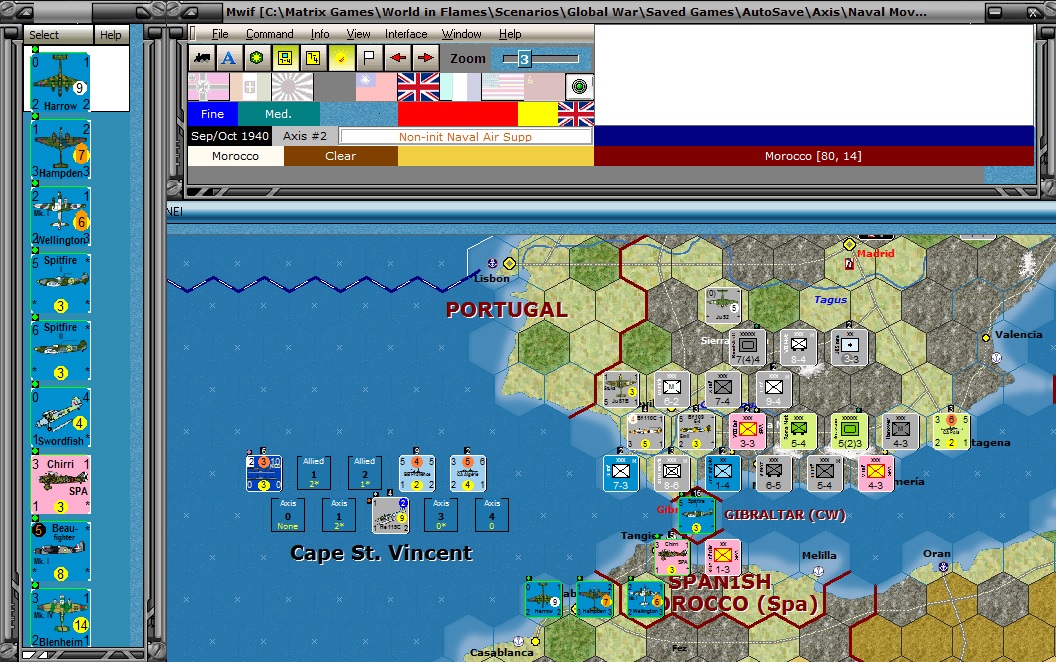Select the Spitfire with 6 in side list
This screenshot has height=662, width=1056.
(61, 351)
